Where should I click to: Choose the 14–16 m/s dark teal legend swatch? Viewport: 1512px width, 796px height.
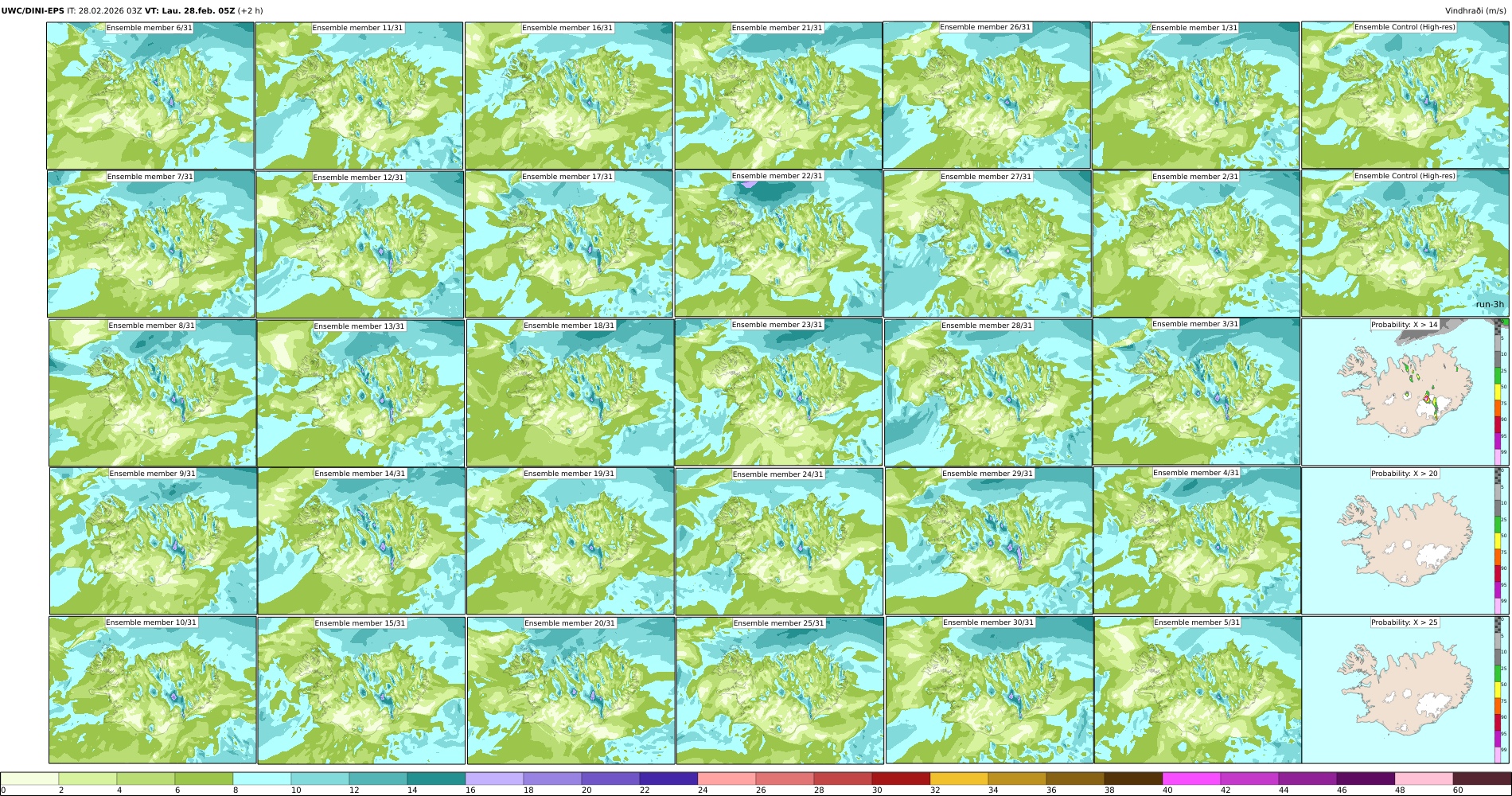[436, 778]
